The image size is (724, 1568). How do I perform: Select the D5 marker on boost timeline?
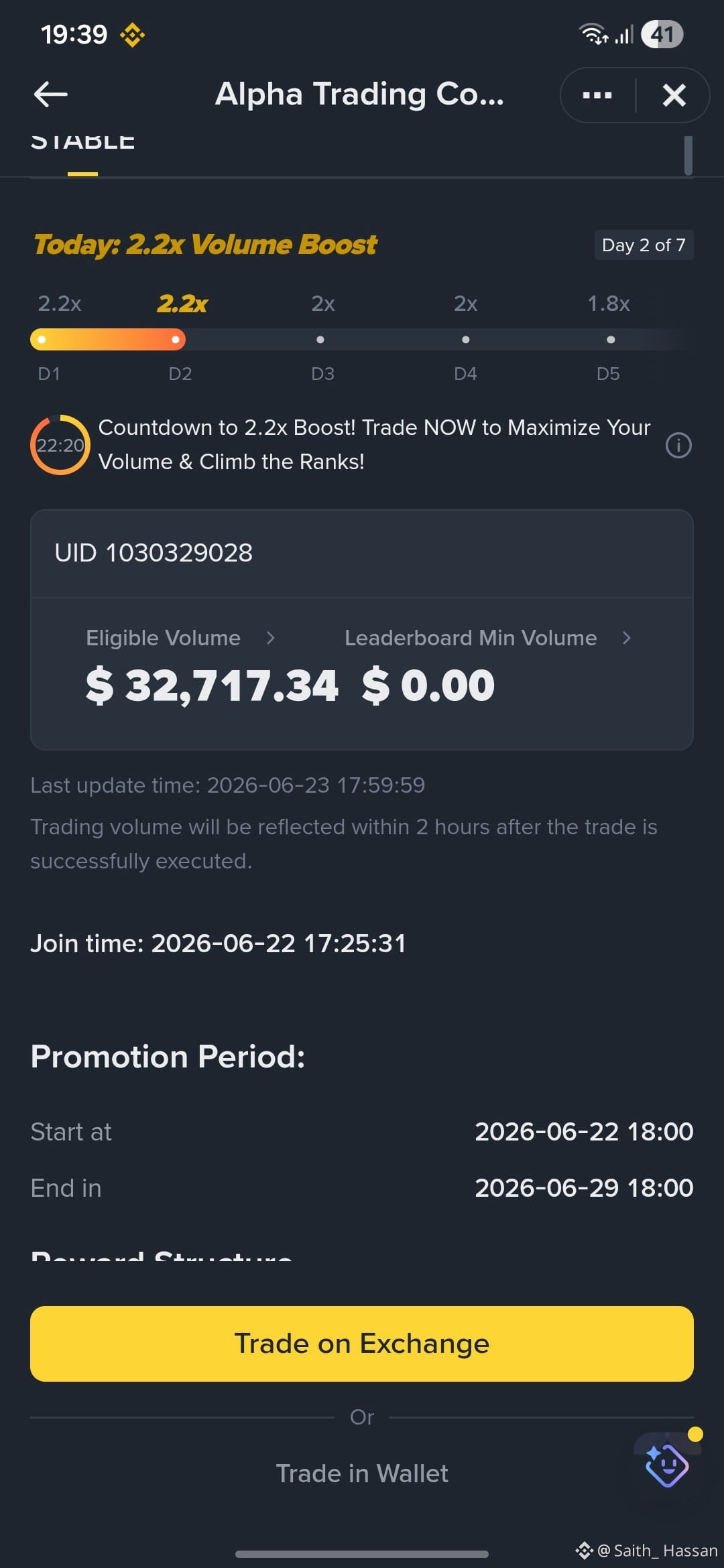click(x=611, y=340)
